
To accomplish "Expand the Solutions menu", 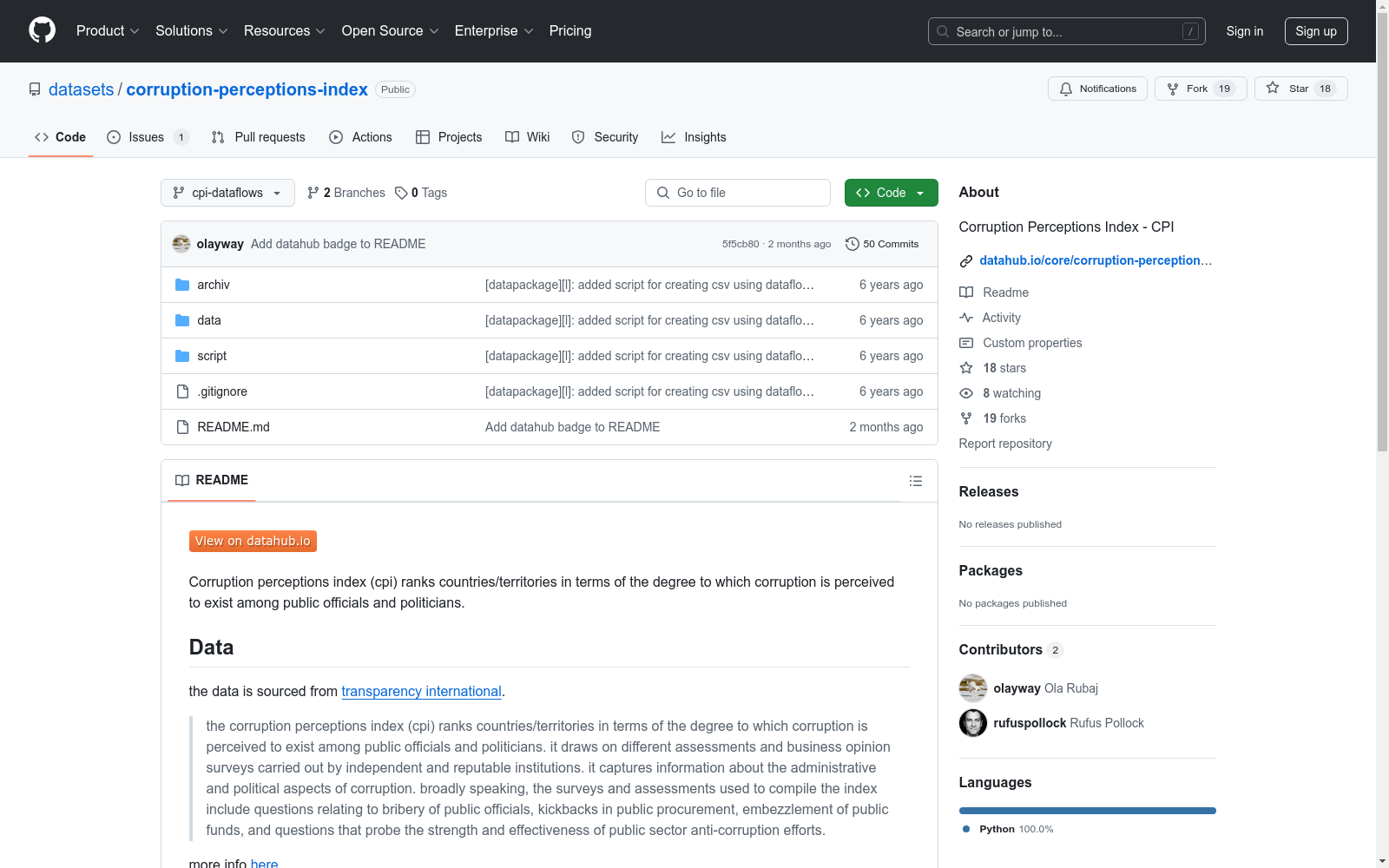I will click(192, 30).
